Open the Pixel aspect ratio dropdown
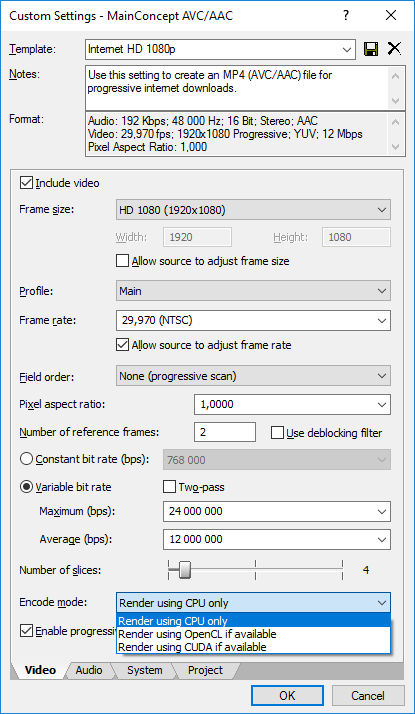This screenshot has height=714, width=415. click(x=382, y=404)
